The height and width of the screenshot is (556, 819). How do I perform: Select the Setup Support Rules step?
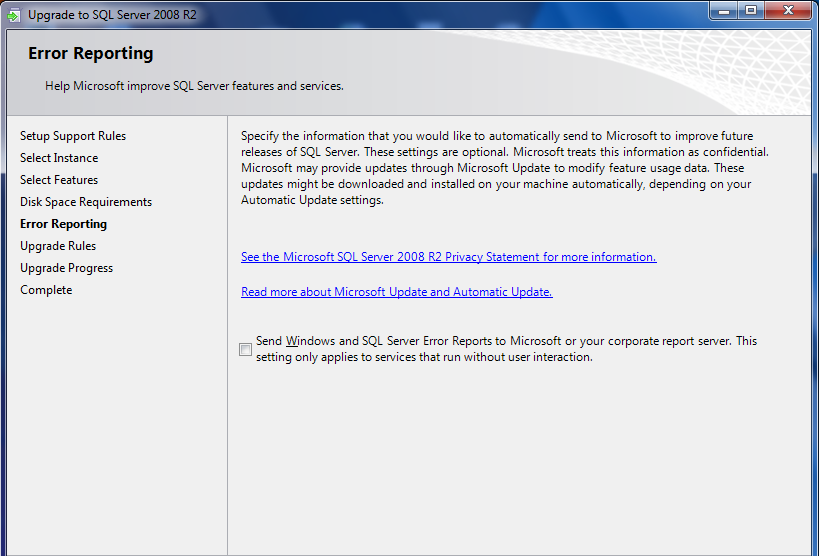(x=73, y=136)
